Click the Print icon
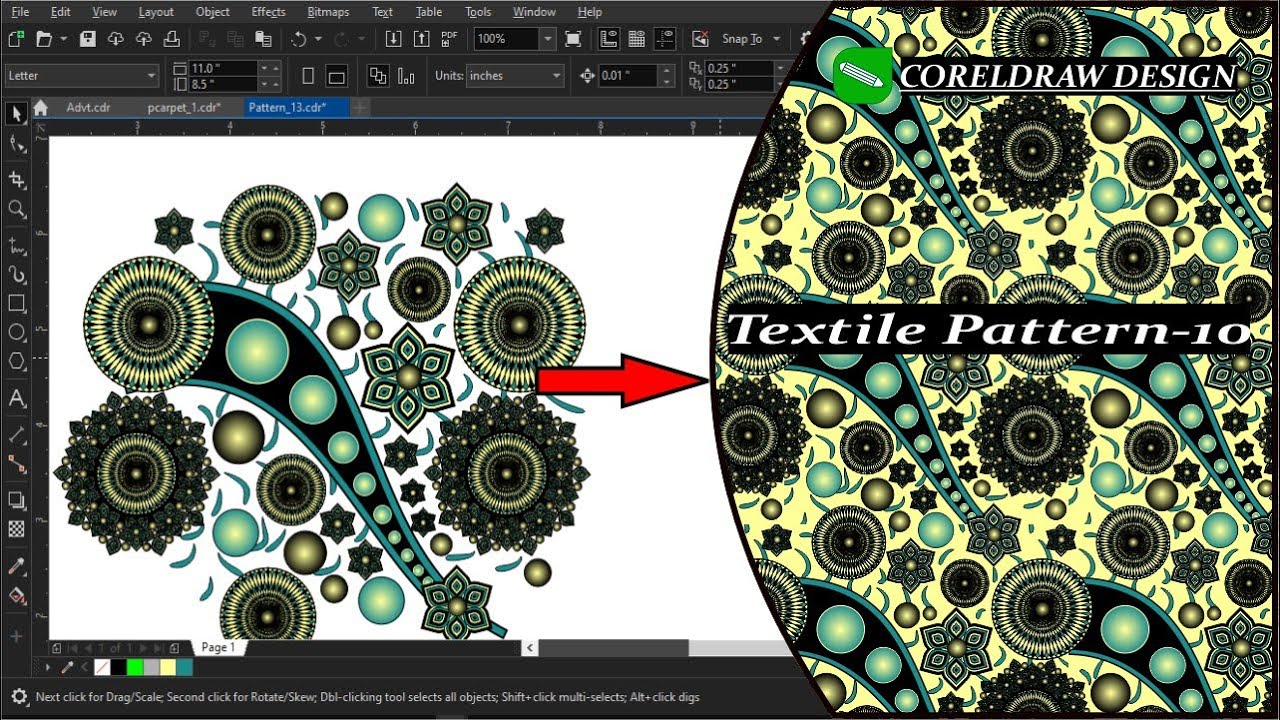Screen dimensions: 1280x720 point(172,39)
